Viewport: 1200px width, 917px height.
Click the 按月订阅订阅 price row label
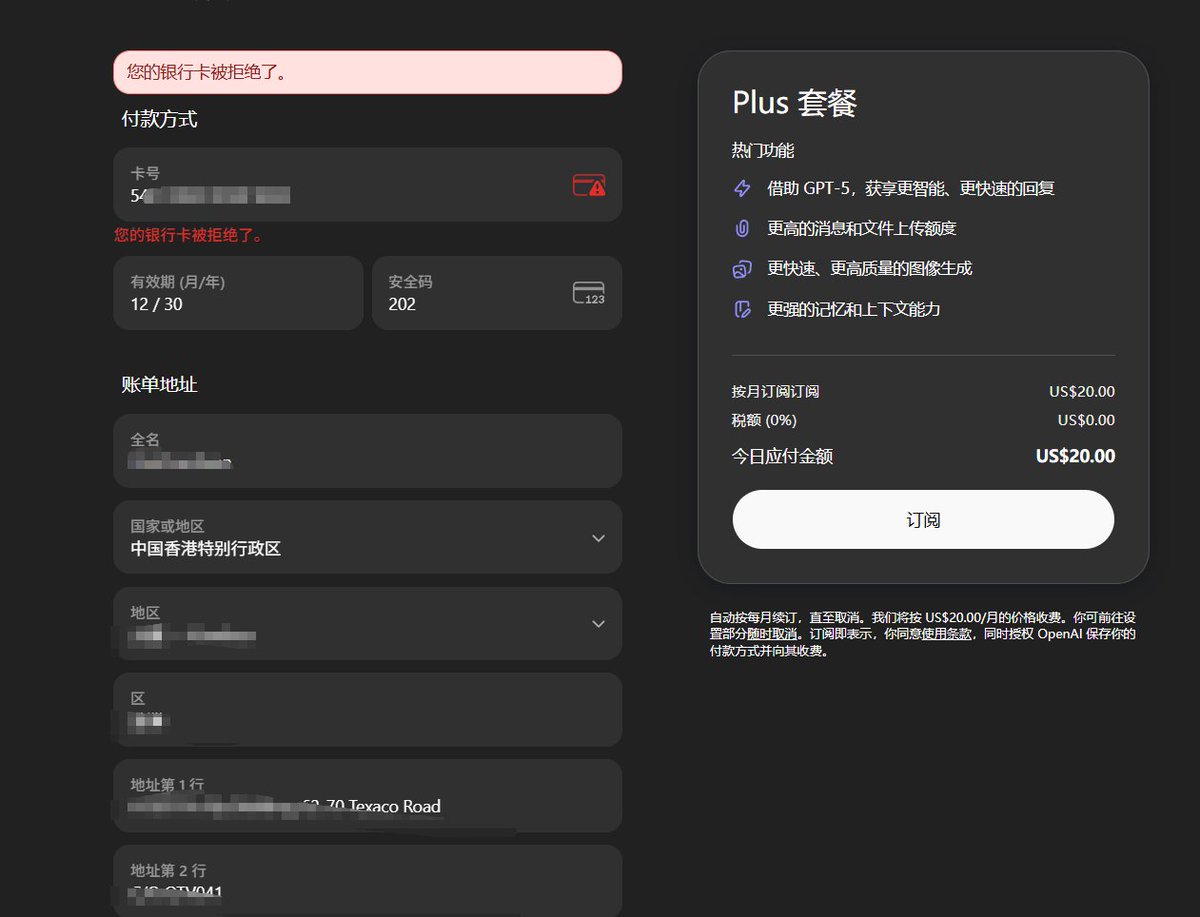[x=776, y=392]
